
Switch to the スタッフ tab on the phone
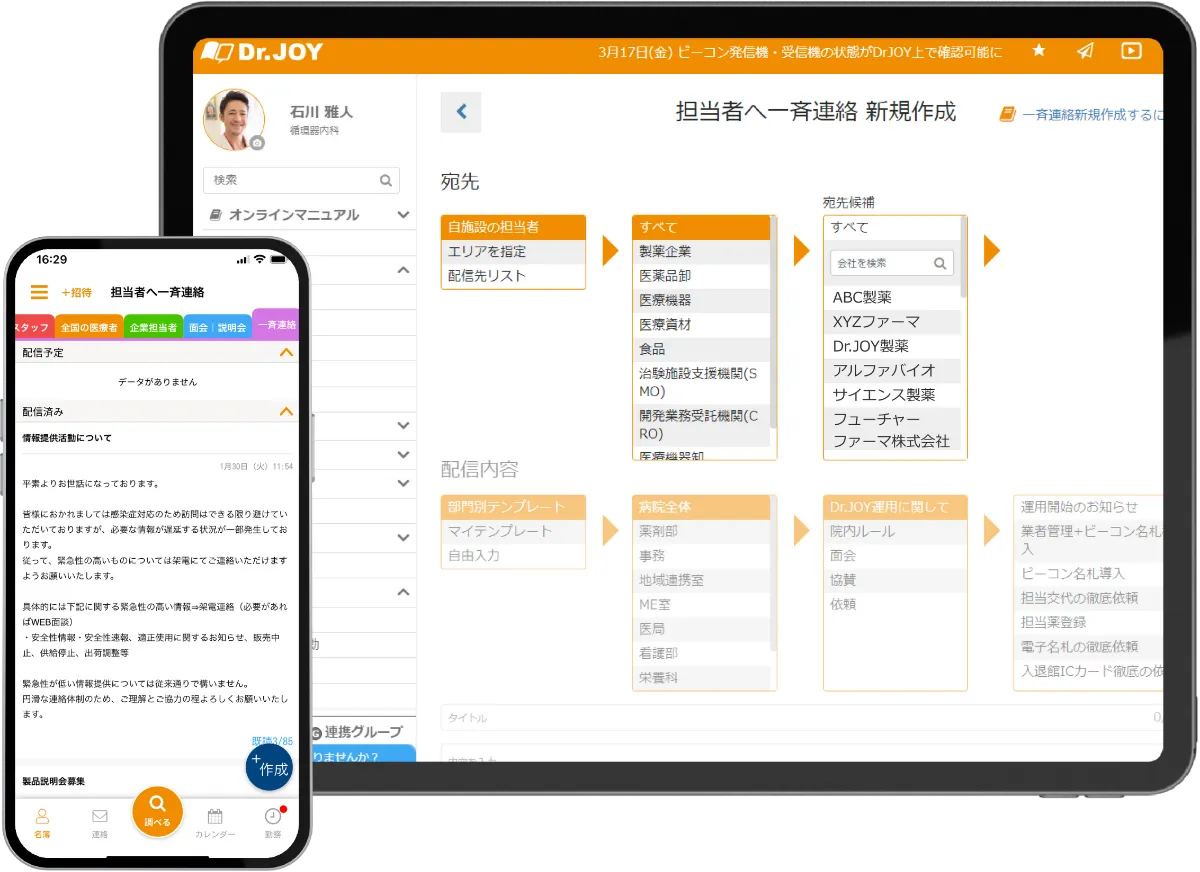(x=33, y=327)
